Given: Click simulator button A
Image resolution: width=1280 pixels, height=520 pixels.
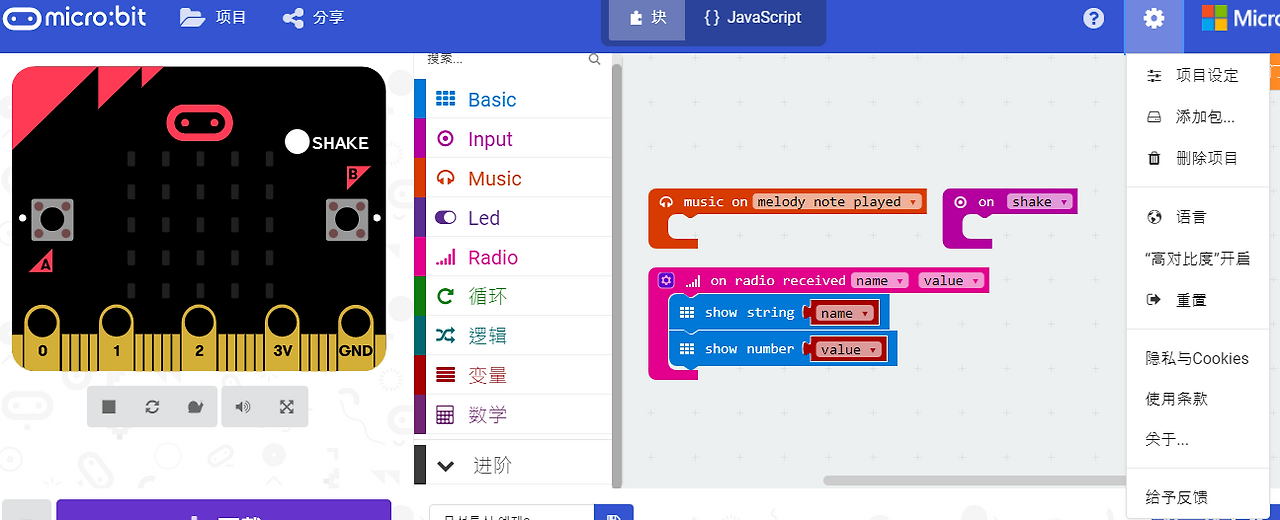Looking at the screenshot, I should tap(51, 219).
